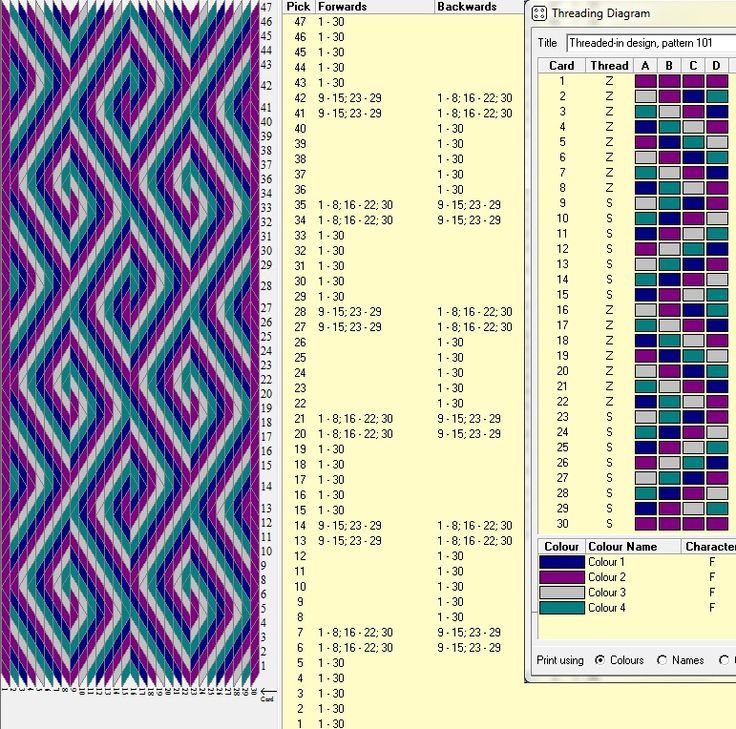Click Forwards cell of pick 7
736x729 pixels.
point(355,632)
